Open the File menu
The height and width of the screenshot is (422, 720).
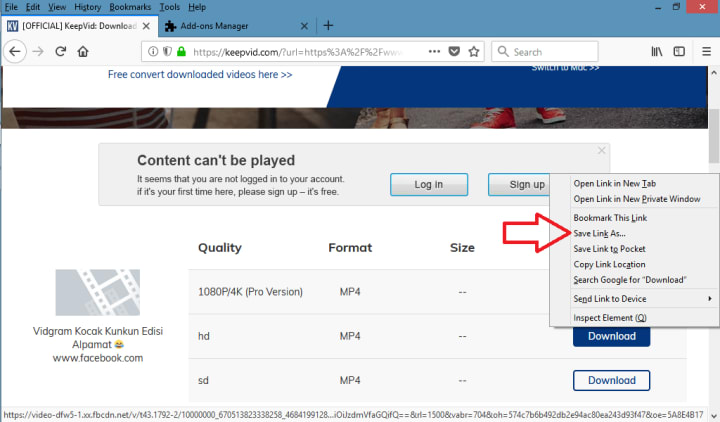pos(11,7)
